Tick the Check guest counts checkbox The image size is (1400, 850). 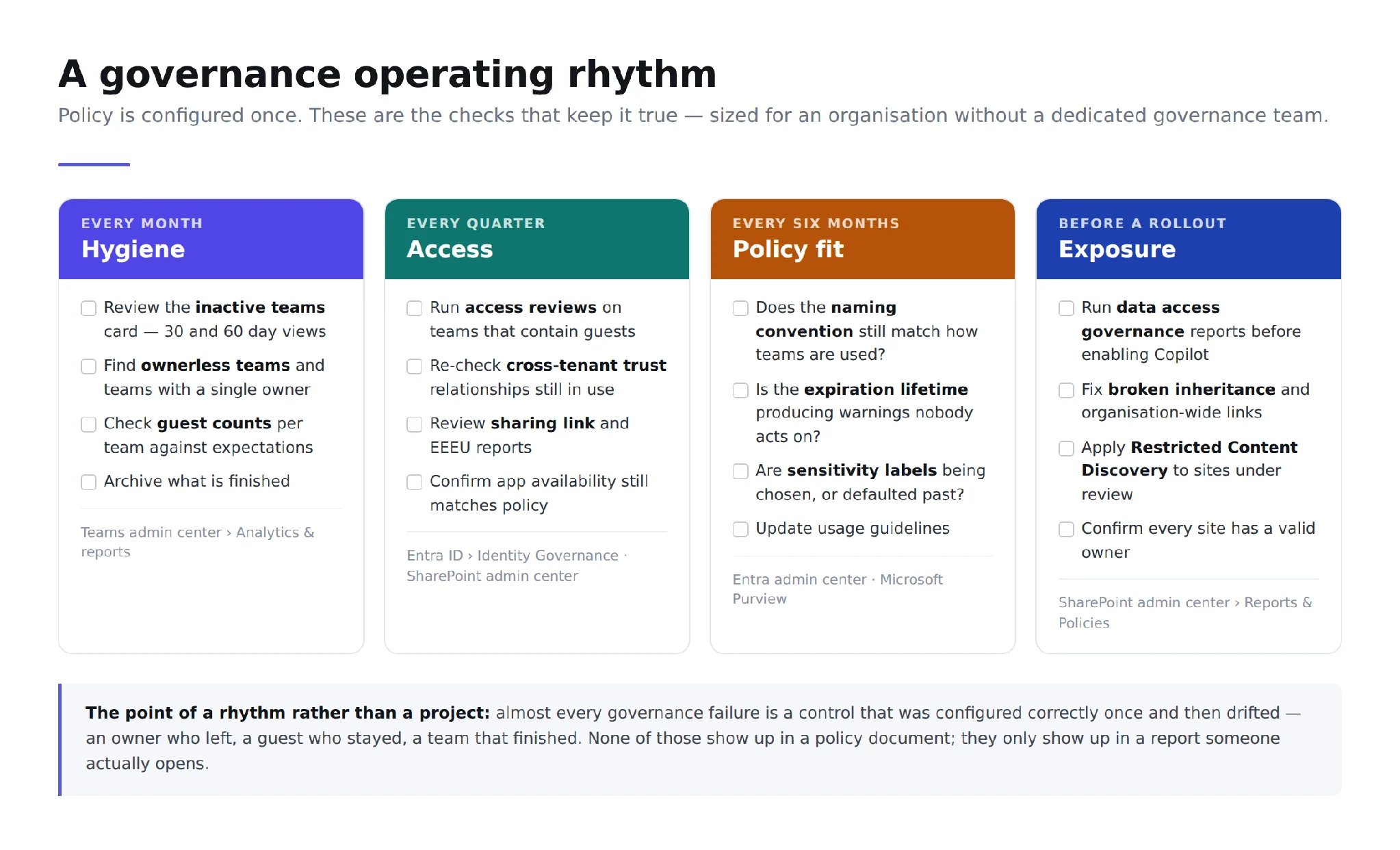pos(88,424)
